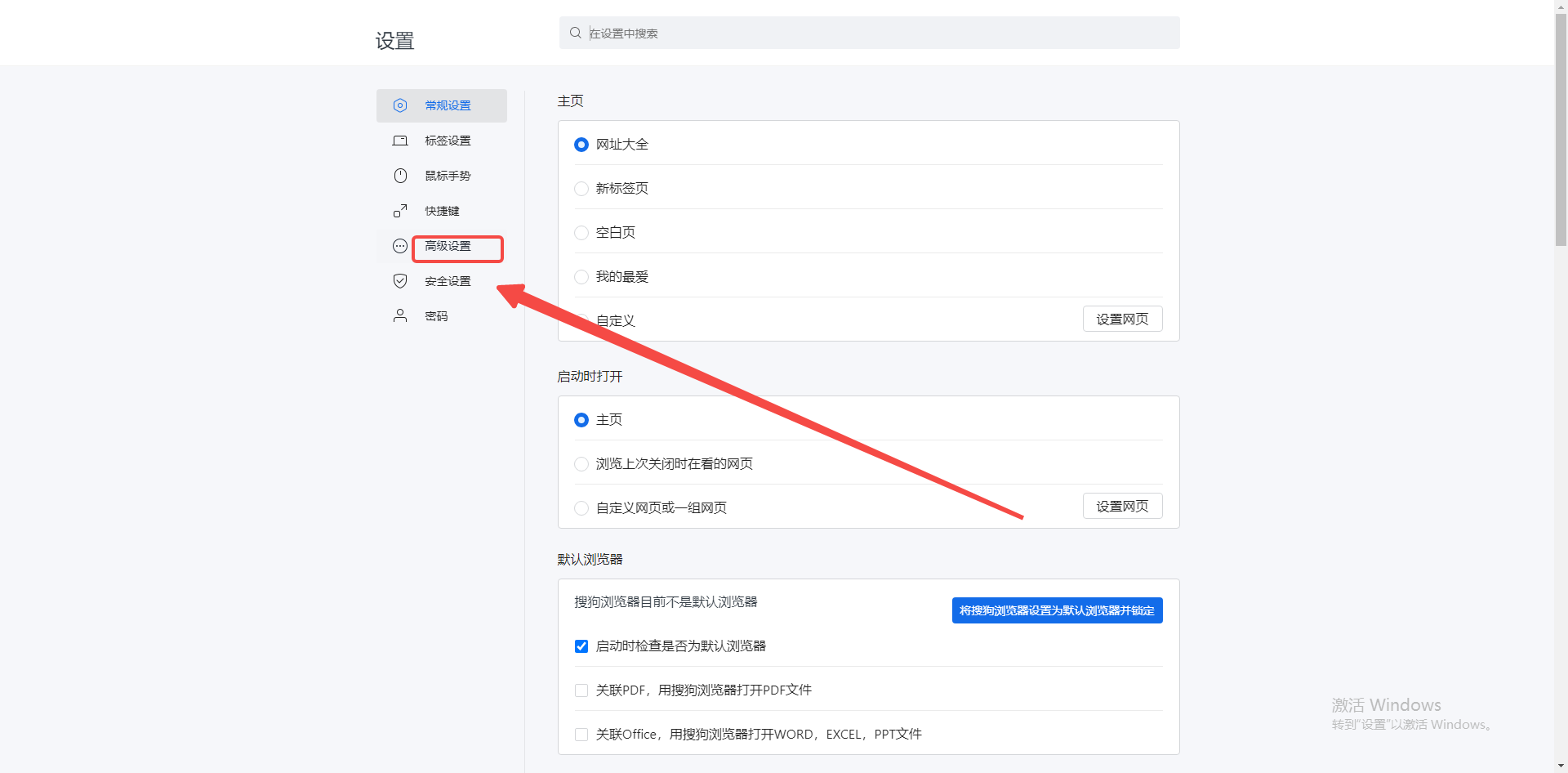Click 将搜狗浏览器设置为默认浏览器并锁定 button

(x=1057, y=610)
